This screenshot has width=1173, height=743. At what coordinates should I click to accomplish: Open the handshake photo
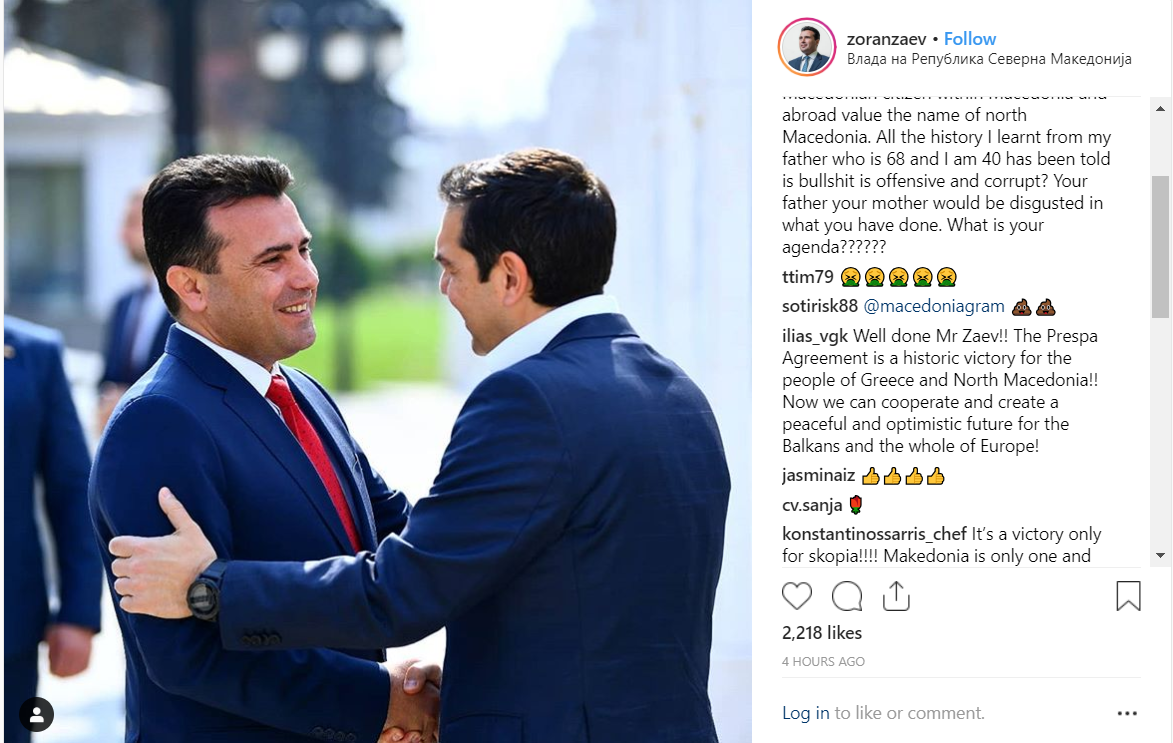click(378, 372)
